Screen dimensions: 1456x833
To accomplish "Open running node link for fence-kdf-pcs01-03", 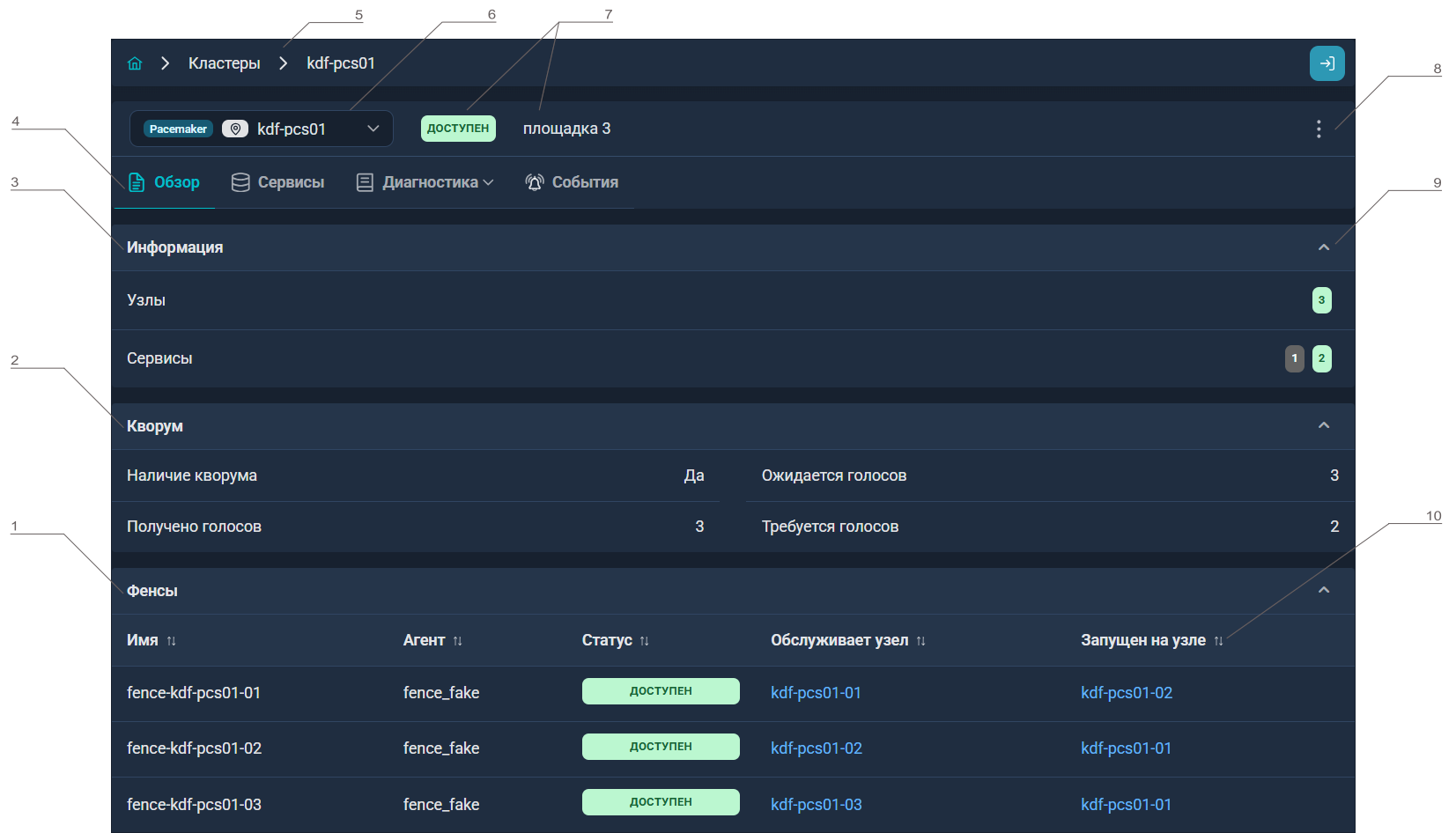I will pyautogui.click(x=1126, y=805).
